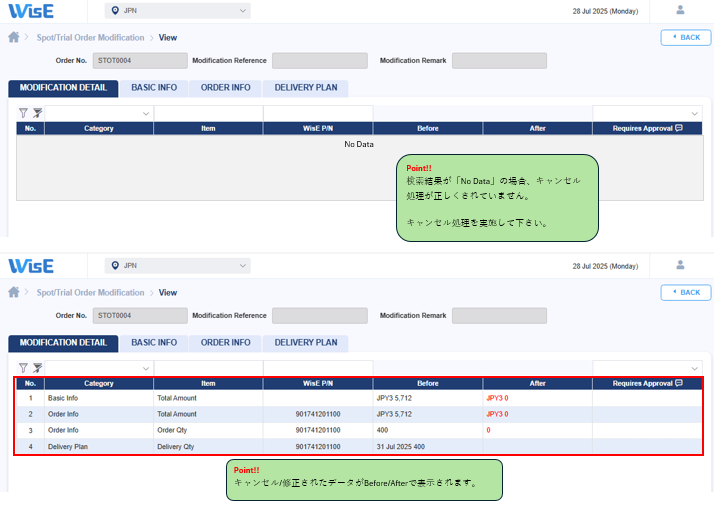Click the Item filter box above the populated table
714x509 pixels.
208,368
